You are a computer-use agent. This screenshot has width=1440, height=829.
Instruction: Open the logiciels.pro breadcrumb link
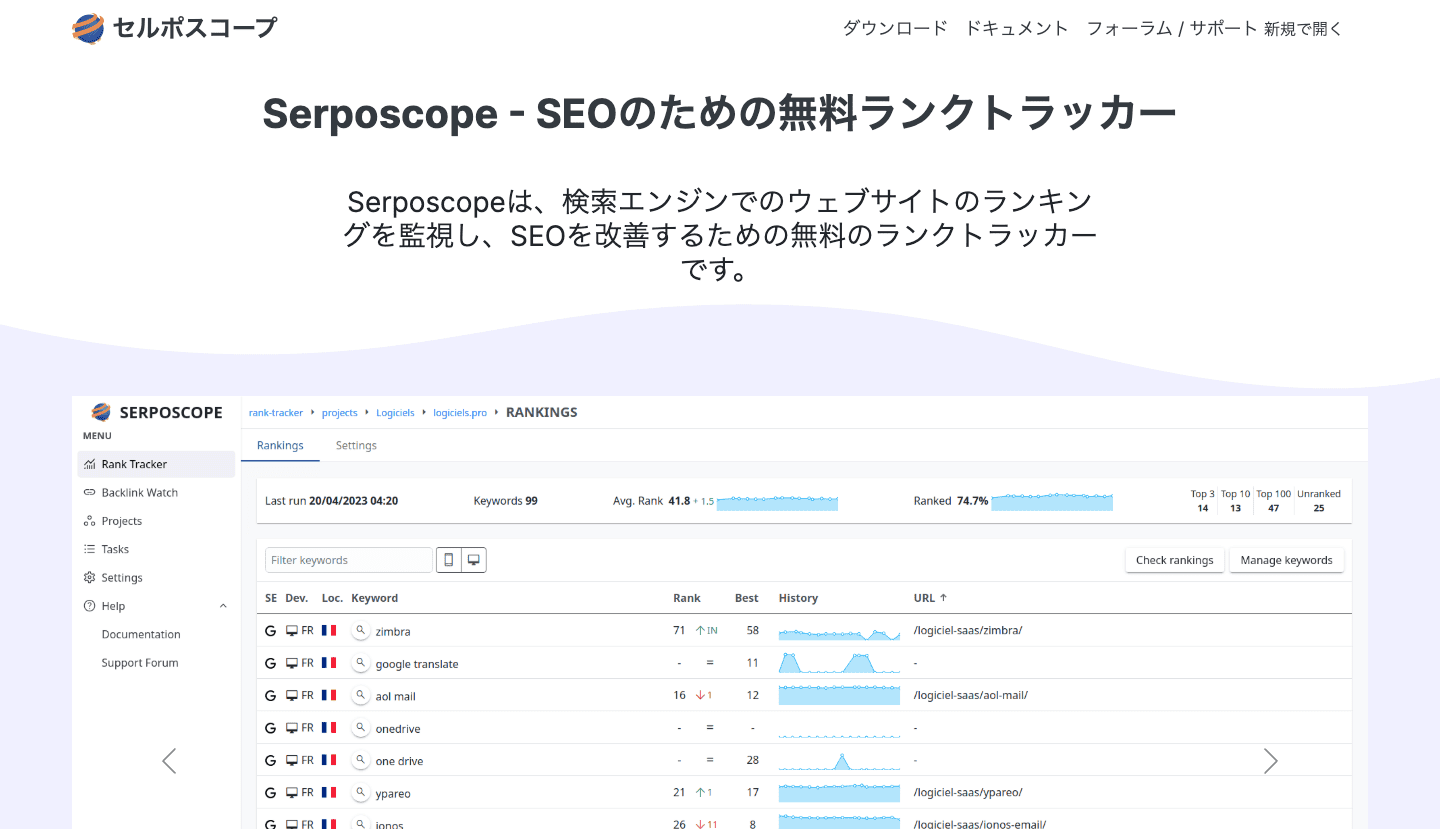pyautogui.click(x=460, y=411)
